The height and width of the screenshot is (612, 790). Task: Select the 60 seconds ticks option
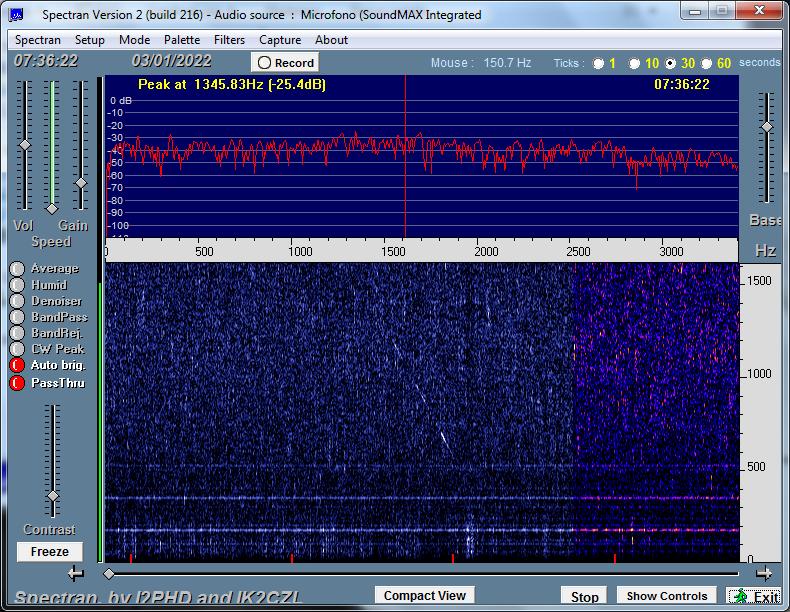pos(706,63)
